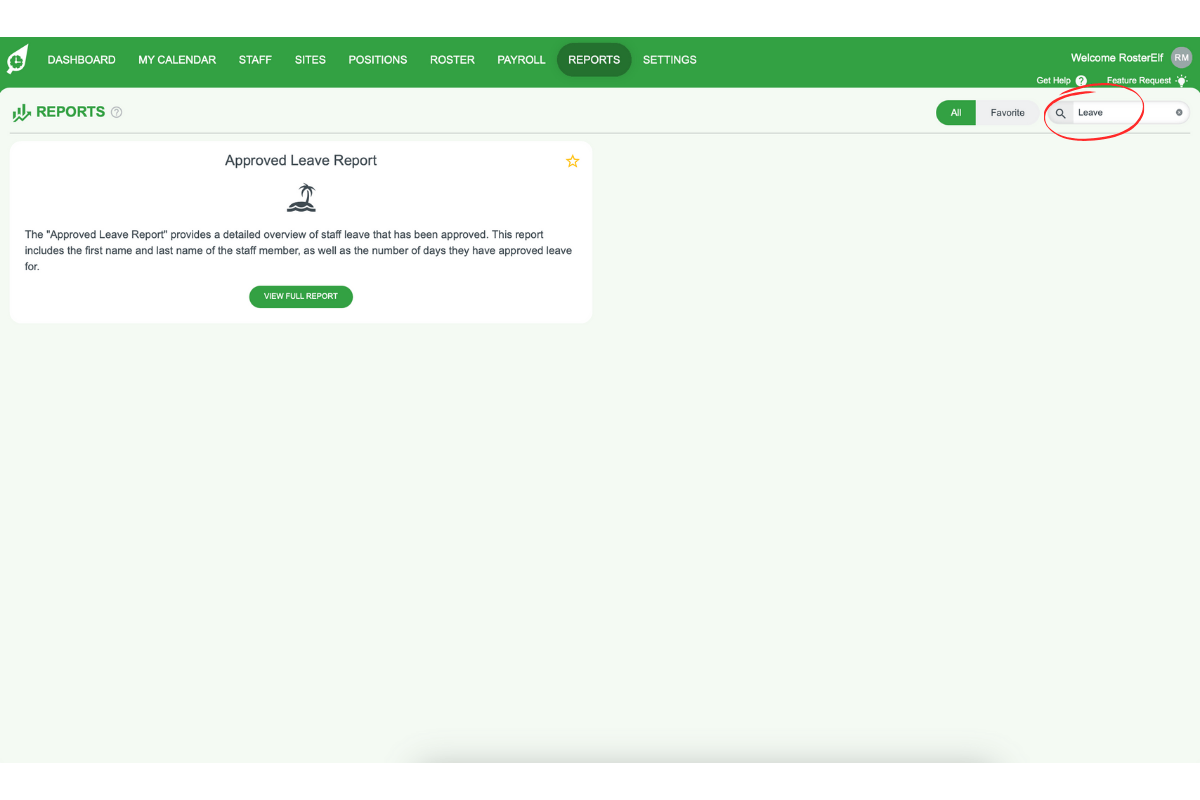The height and width of the screenshot is (800, 1200).
Task: Favorite the Approved Leave Report with star
Action: point(572,161)
